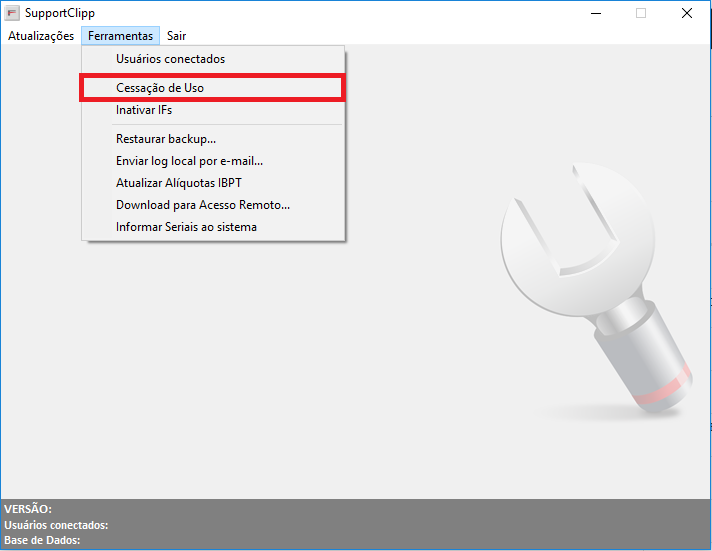
Task: Click the VERSÃO label in status bar
Action: click(28, 509)
